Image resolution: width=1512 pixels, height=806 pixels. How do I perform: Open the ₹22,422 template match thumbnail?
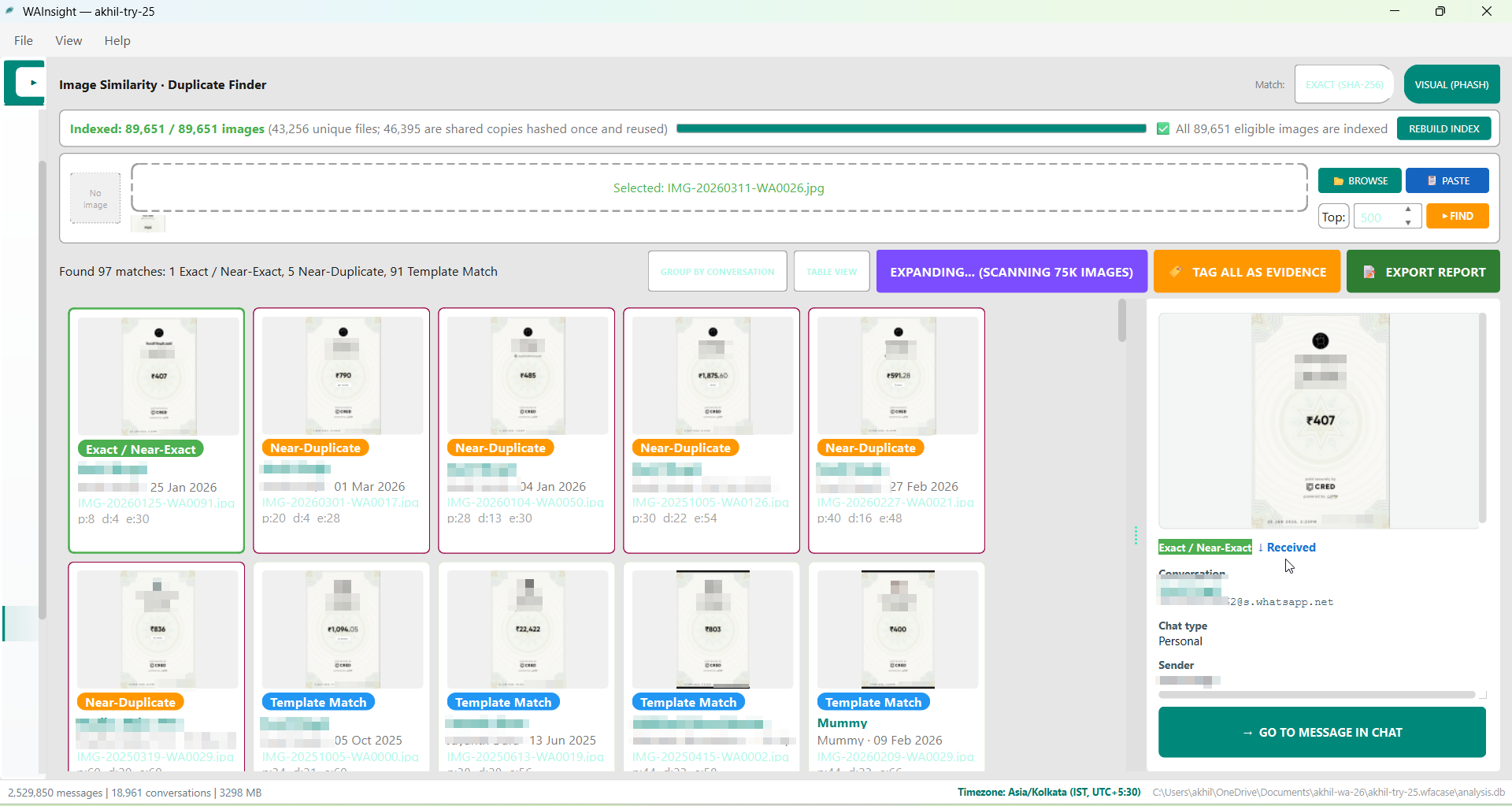[x=528, y=629]
